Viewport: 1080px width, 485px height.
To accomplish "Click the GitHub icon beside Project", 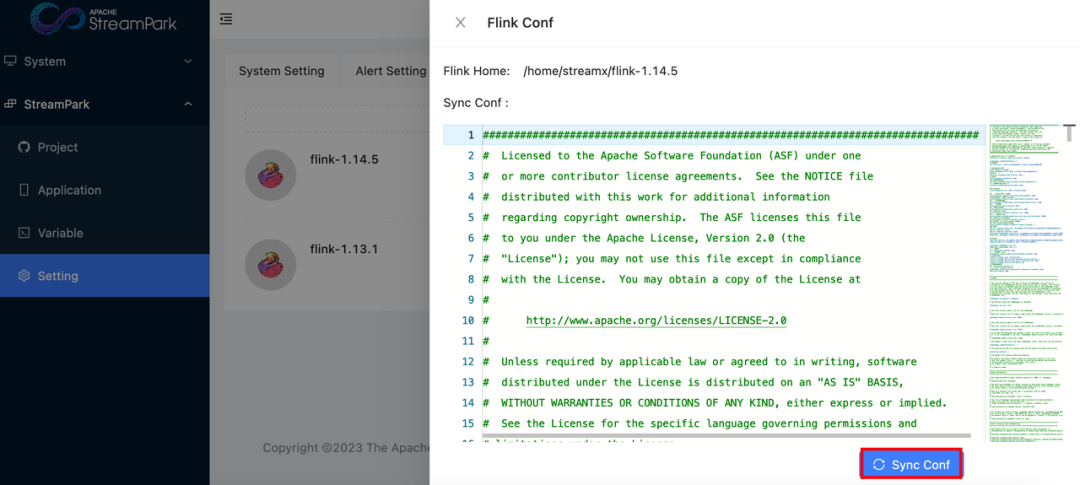I will click(24, 147).
